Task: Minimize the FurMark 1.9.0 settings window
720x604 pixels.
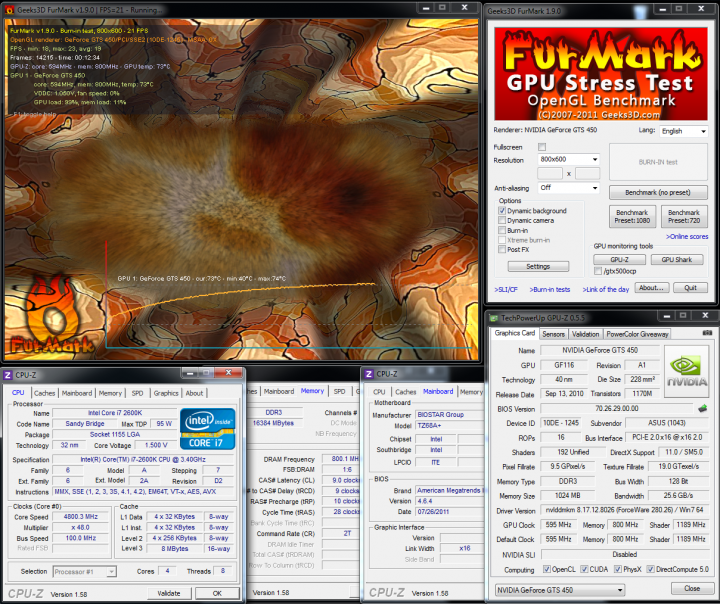Action: point(662,9)
